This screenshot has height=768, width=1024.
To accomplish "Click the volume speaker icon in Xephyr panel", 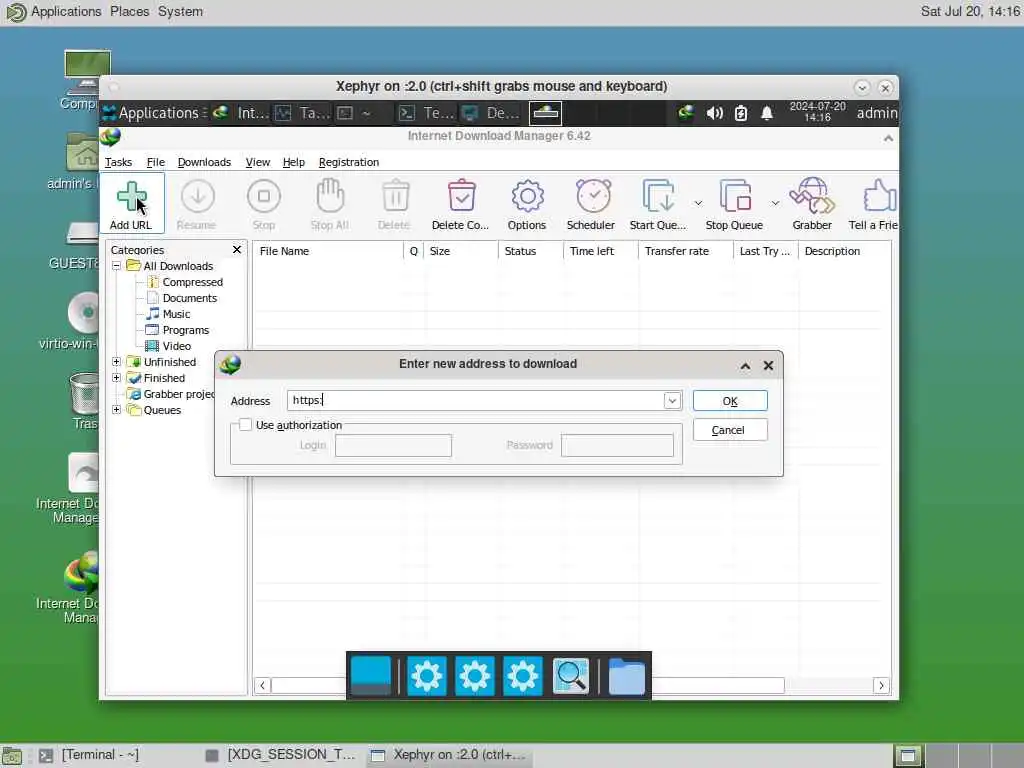I will [x=714, y=113].
